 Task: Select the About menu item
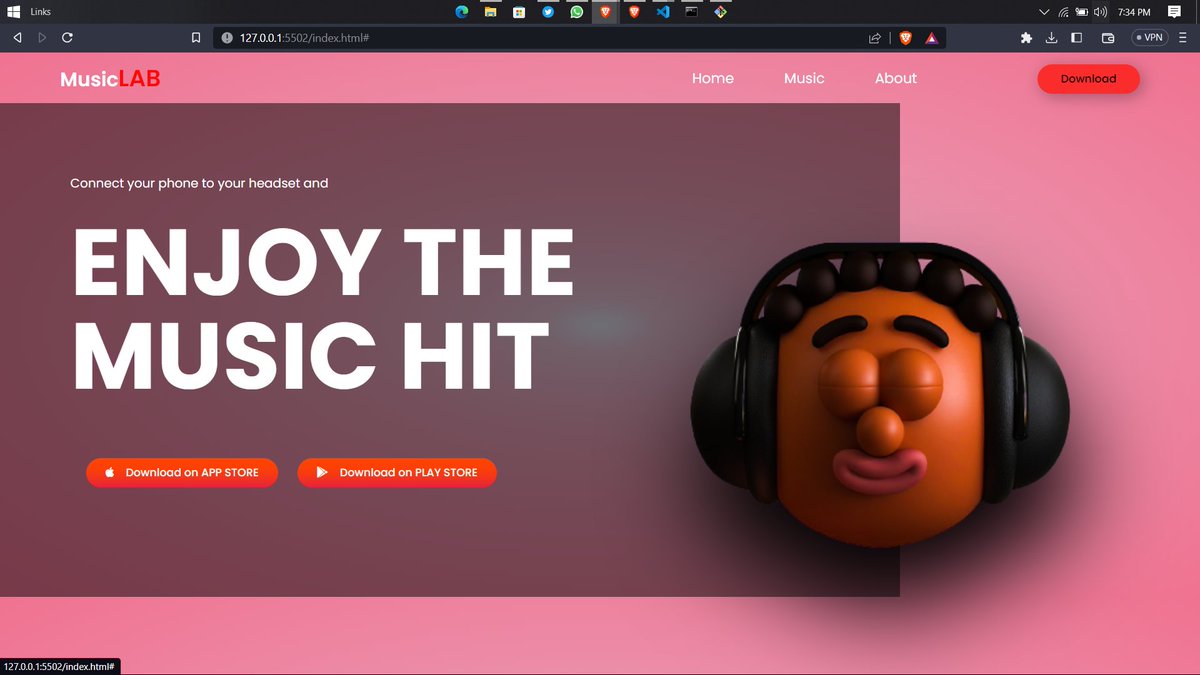pos(895,78)
